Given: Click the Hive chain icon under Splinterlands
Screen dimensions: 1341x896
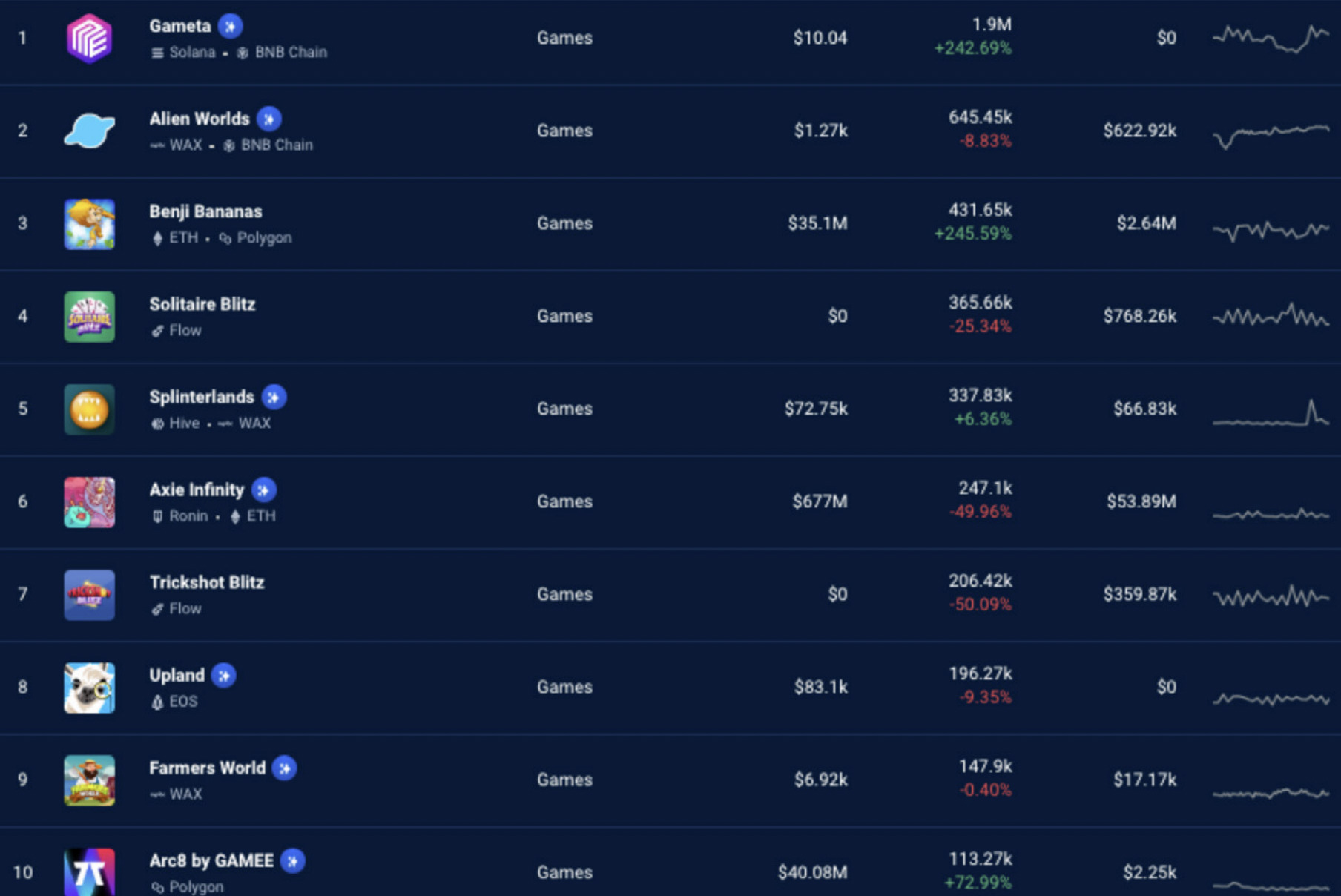Looking at the screenshot, I should 157,424.
